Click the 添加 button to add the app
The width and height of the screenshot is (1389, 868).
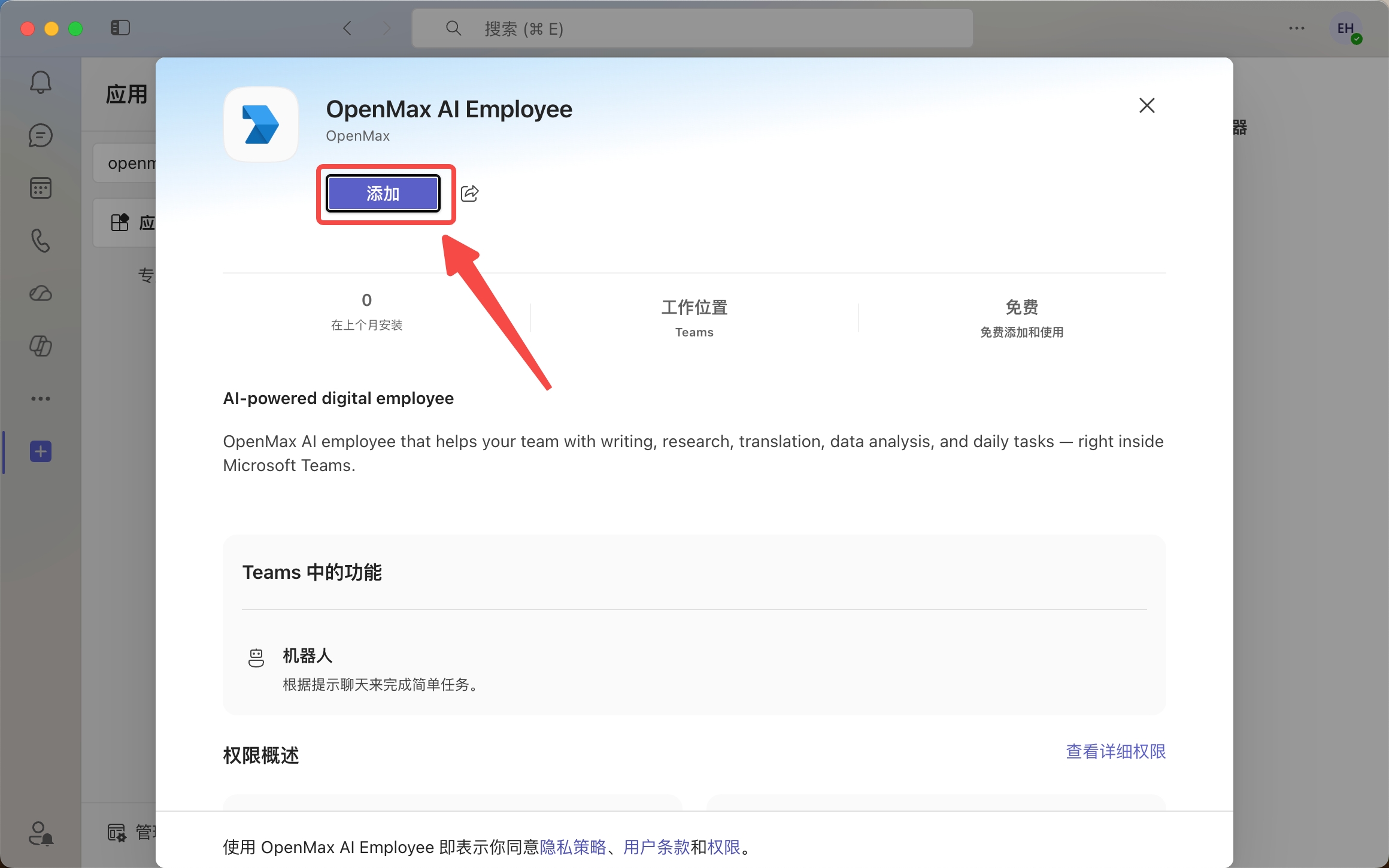pyautogui.click(x=383, y=193)
